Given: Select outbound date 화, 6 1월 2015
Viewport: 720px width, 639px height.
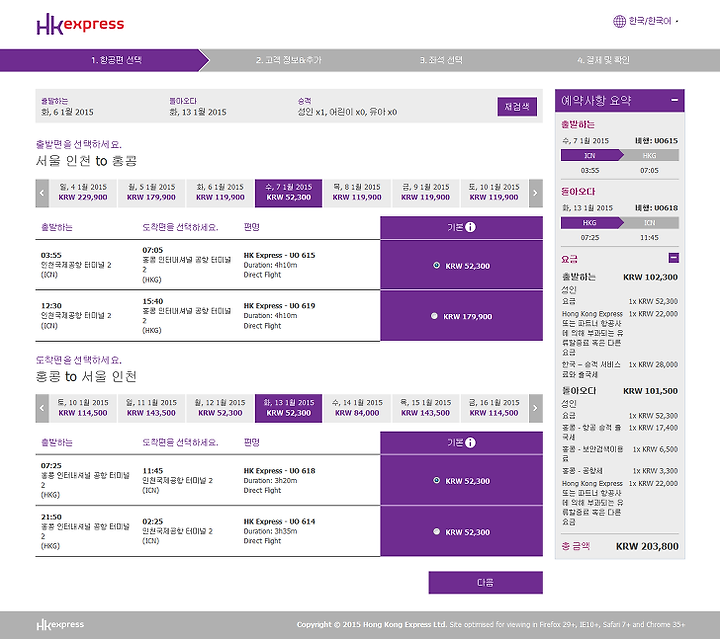Looking at the screenshot, I should [x=220, y=193].
